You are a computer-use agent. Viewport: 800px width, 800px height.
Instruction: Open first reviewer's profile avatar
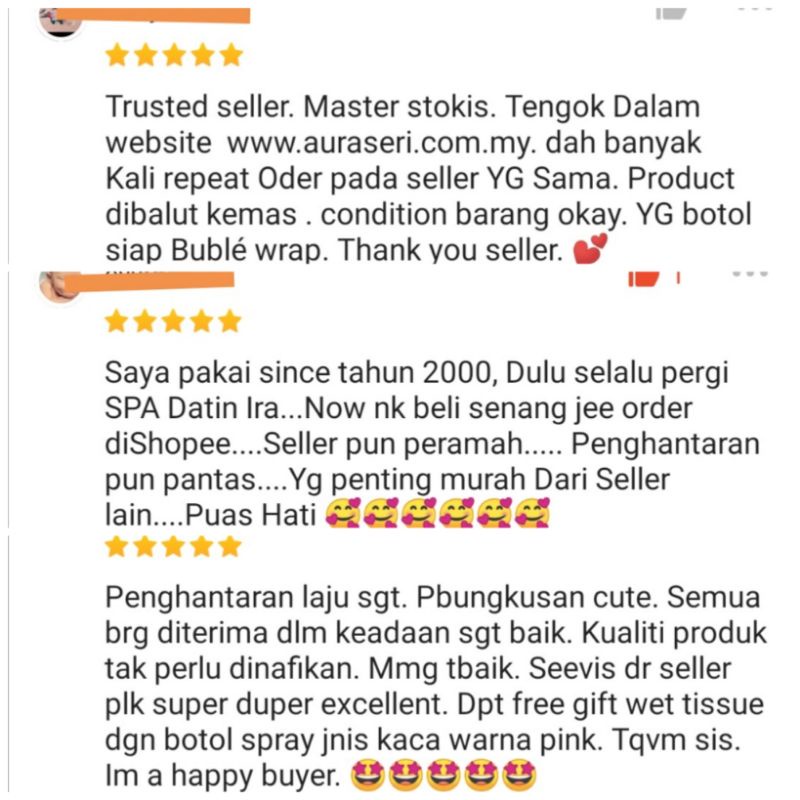(61, 23)
